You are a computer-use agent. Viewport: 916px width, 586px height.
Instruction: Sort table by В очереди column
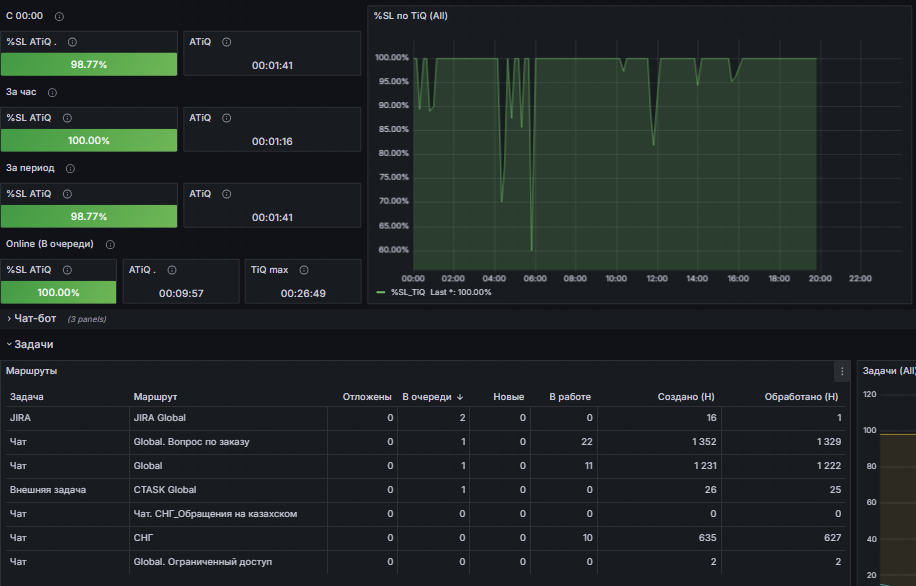[x=427, y=397]
